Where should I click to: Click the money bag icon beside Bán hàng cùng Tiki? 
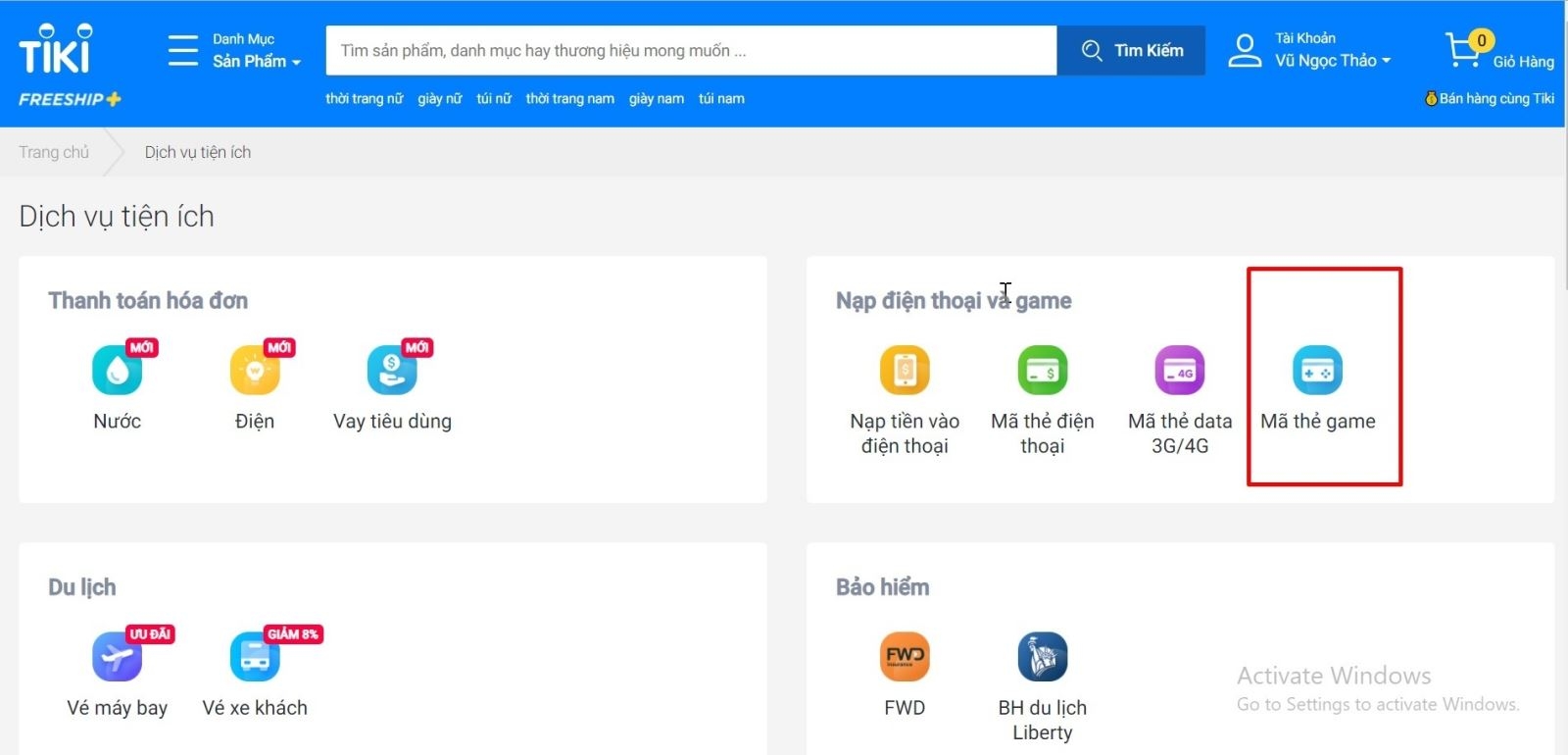(1431, 98)
